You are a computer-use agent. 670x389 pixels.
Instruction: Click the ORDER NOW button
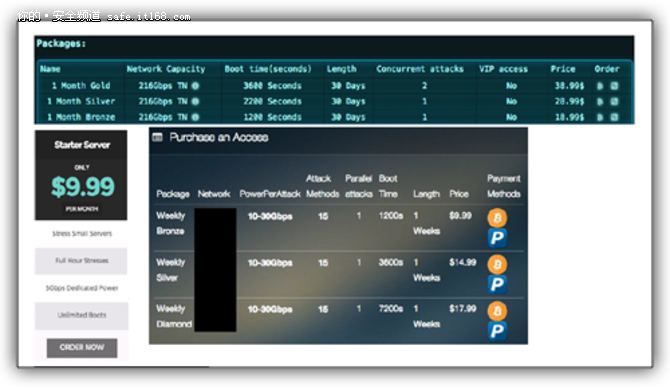click(x=82, y=348)
